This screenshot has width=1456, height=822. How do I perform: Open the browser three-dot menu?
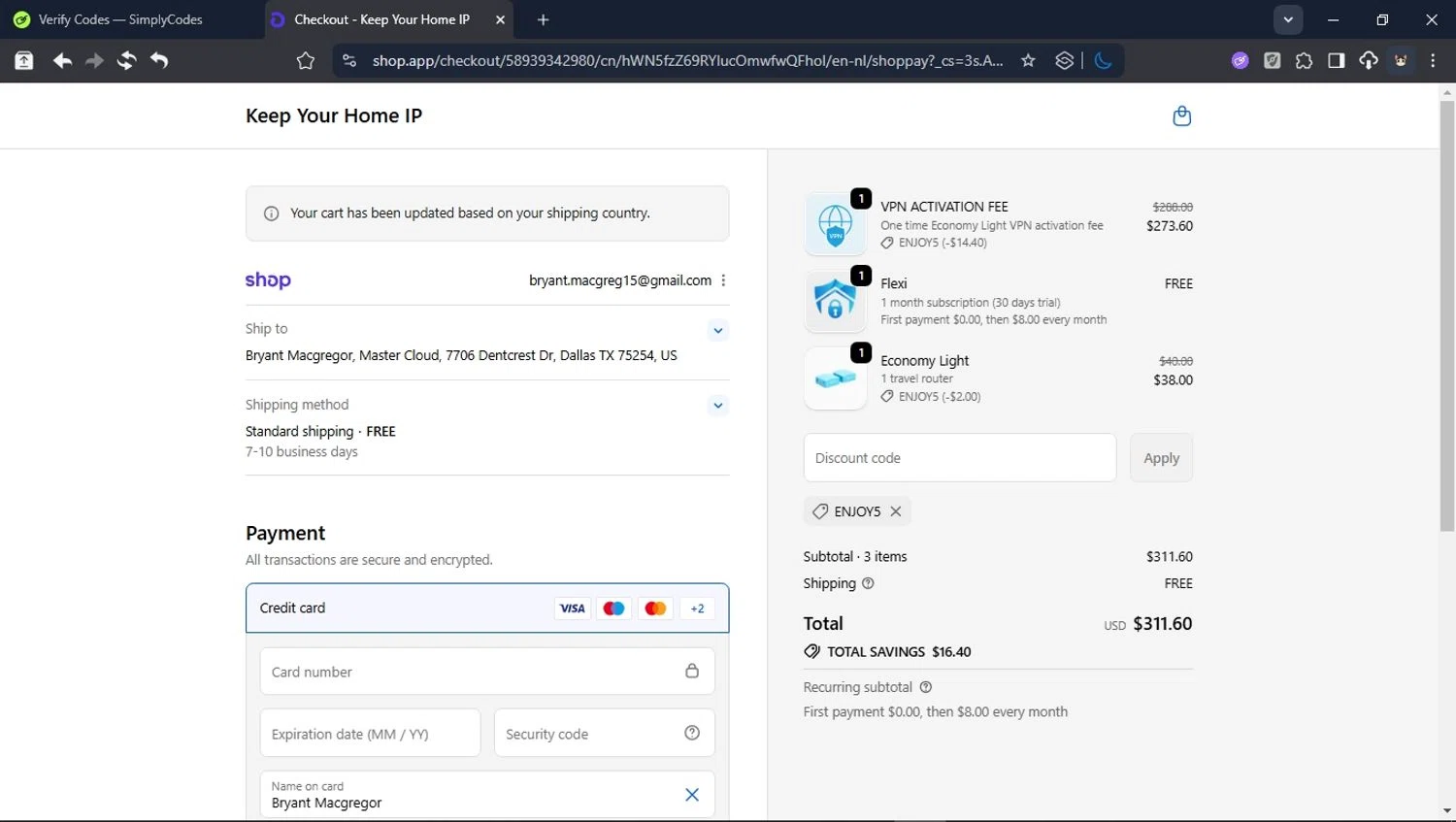pos(1433,60)
